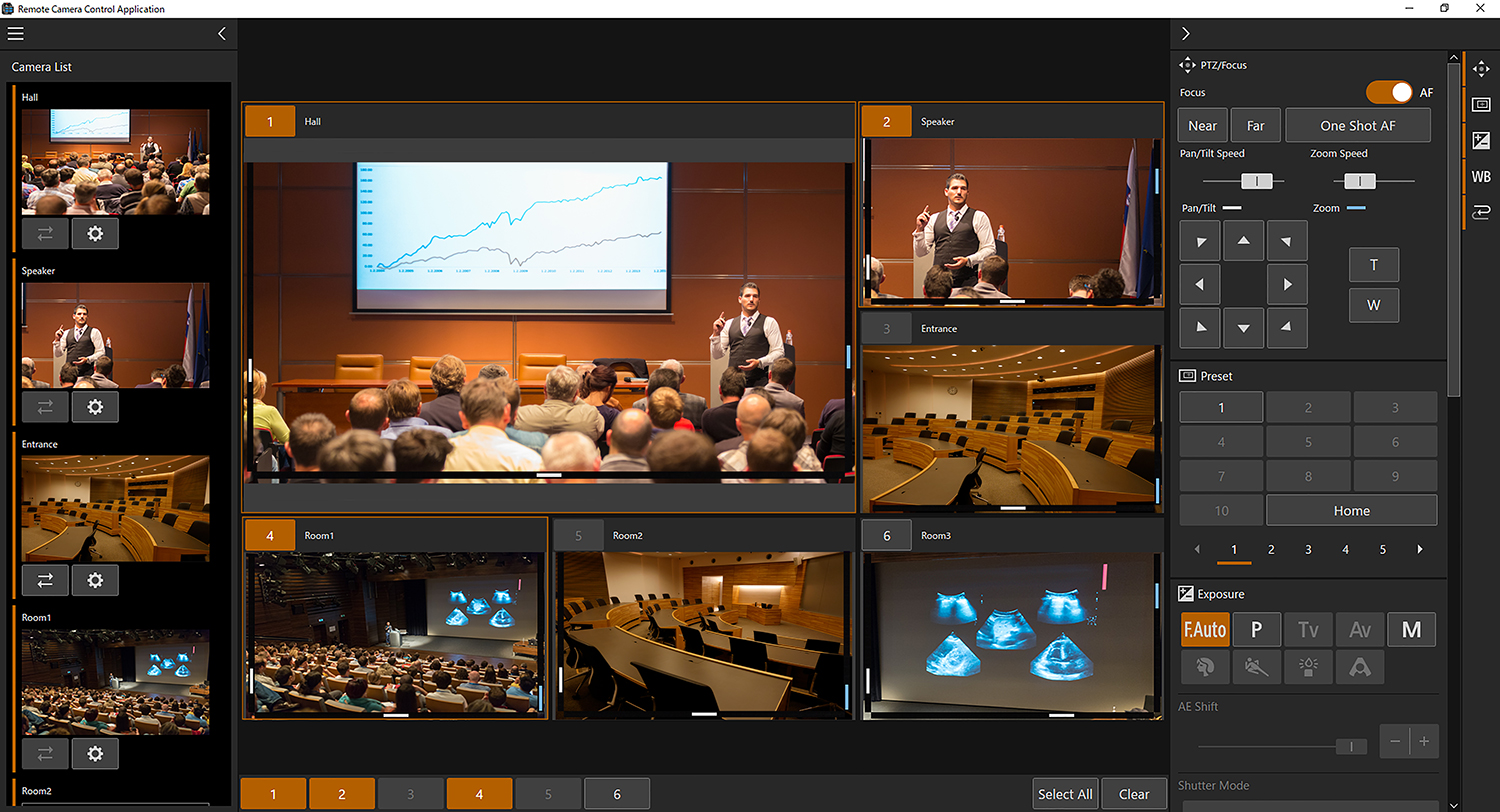Viewport: 1500px width, 812px height.
Task: Open the hamburger menu
Action: pos(15,33)
